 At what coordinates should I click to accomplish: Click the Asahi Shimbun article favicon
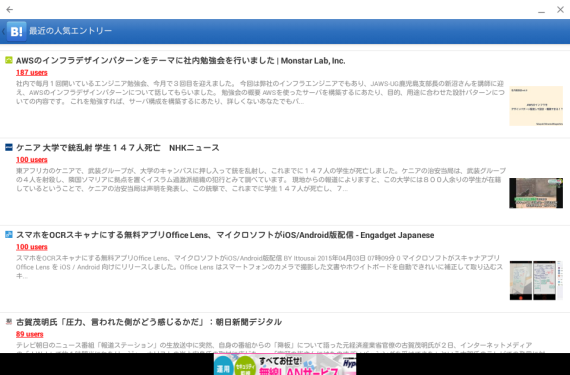coord(9,322)
